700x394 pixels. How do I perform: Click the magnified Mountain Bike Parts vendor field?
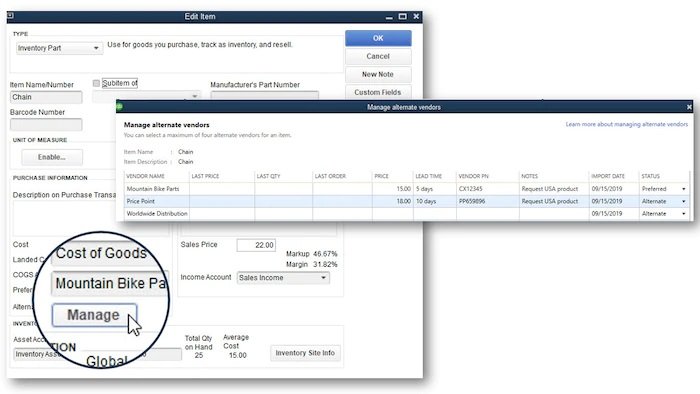click(x=109, y=284)
